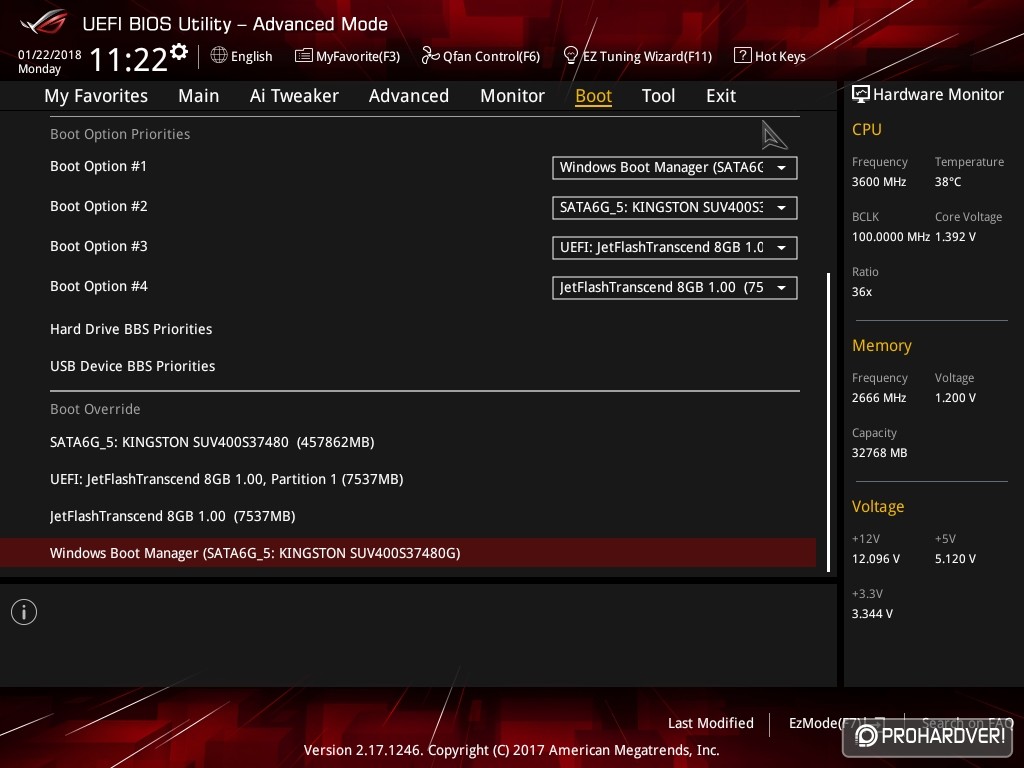This screenshot has height=768, width=1024.
Task: Open the Ai Tweaker tab
Action: 294,96
